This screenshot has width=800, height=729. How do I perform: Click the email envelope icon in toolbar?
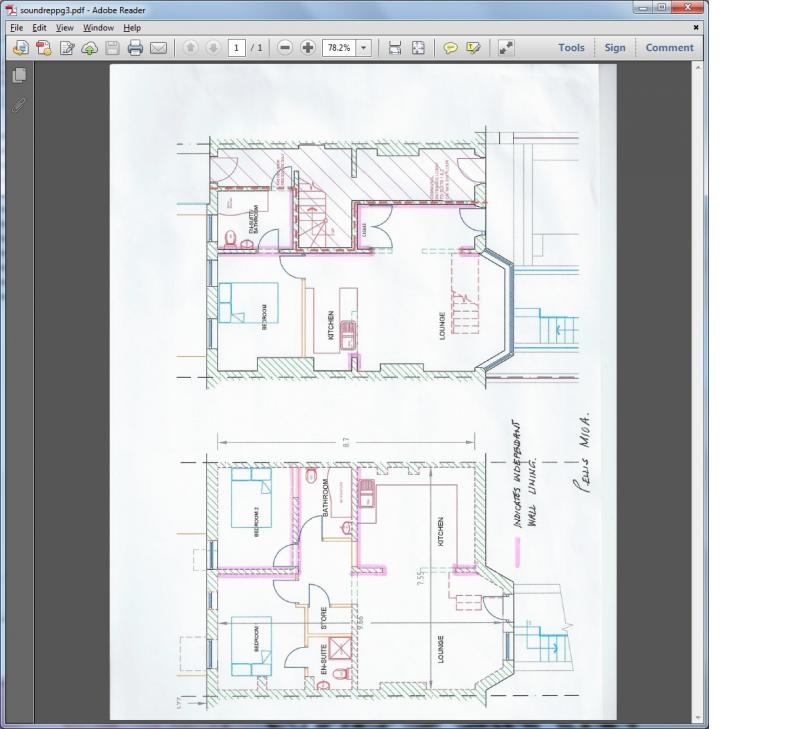(158, 48)
